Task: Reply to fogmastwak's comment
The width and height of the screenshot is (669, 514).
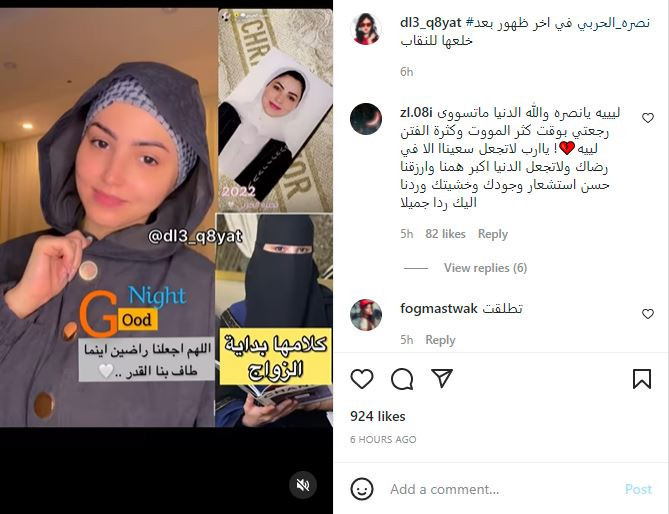Action: [440, 340]
